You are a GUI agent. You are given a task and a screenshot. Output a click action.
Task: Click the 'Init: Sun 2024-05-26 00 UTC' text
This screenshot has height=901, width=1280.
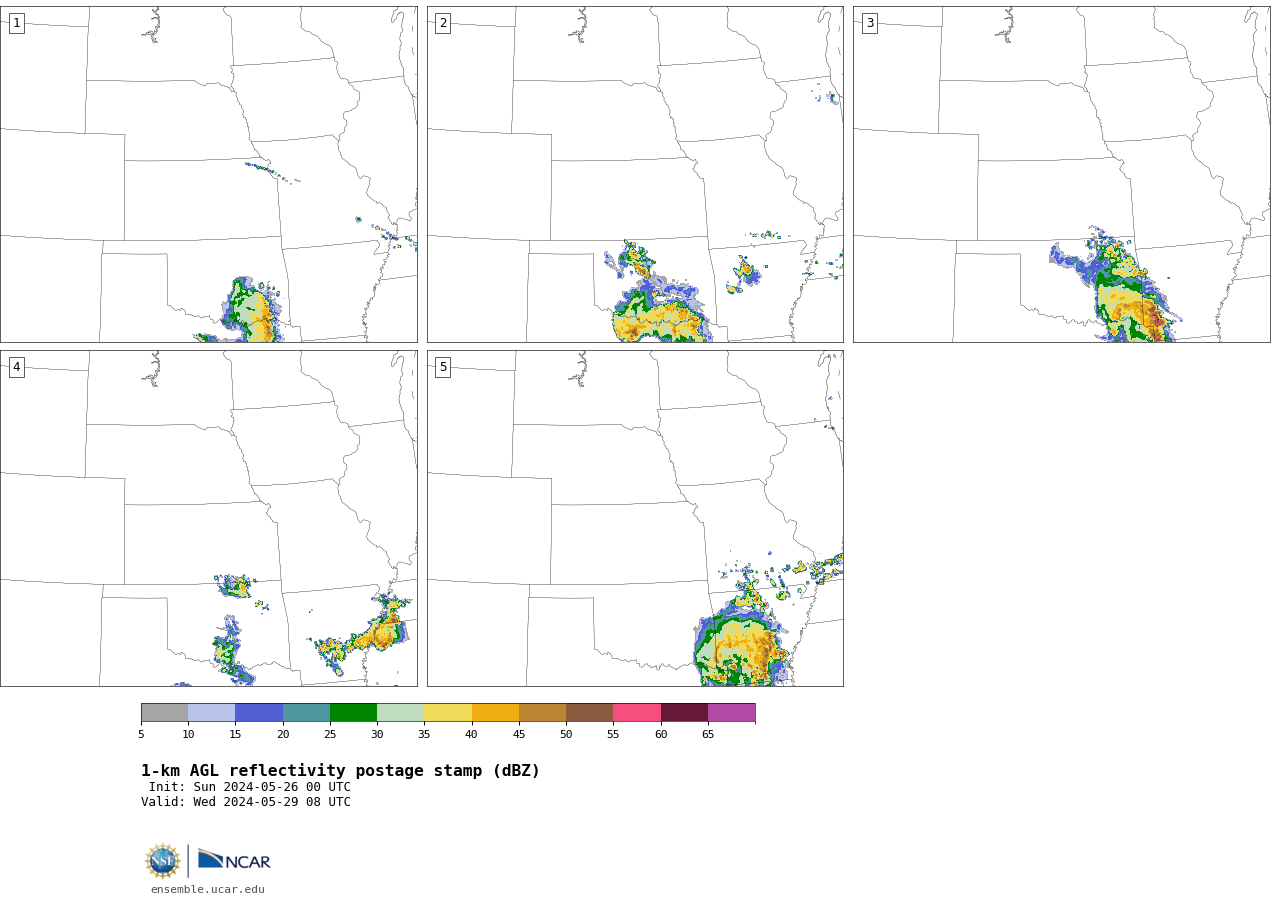click(x=250, y=787)
